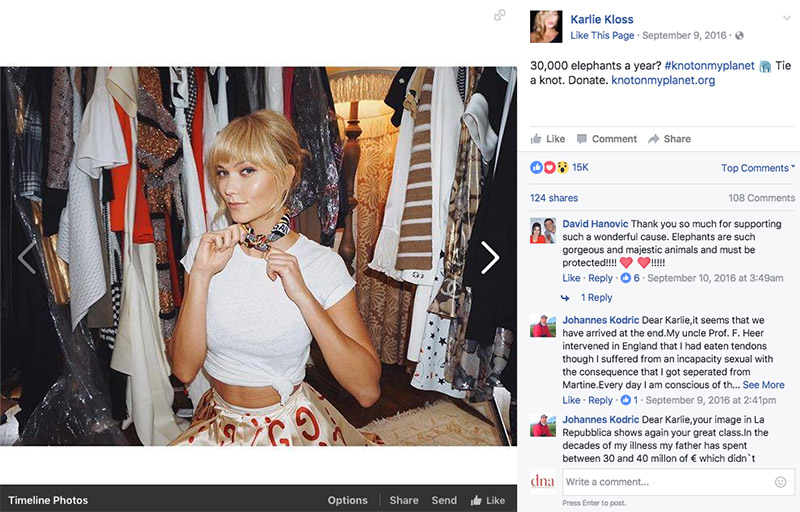
Task: Open the knotonmyplanet.org link
Action: click(663, 81)
